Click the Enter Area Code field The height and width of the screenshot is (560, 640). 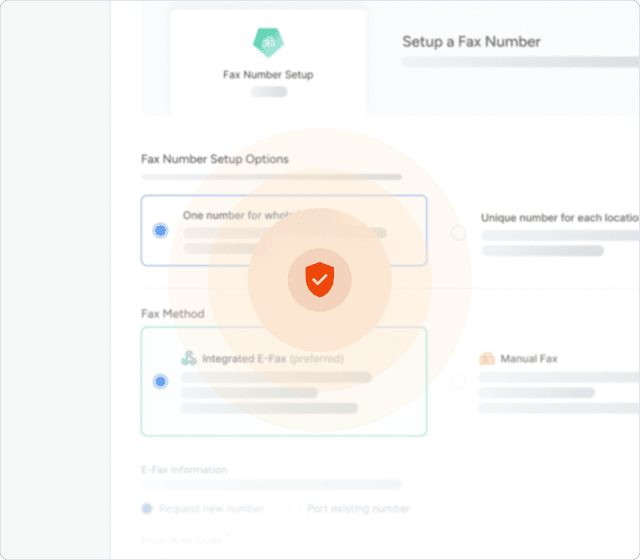pyautogui.click(x=181, y=541)
